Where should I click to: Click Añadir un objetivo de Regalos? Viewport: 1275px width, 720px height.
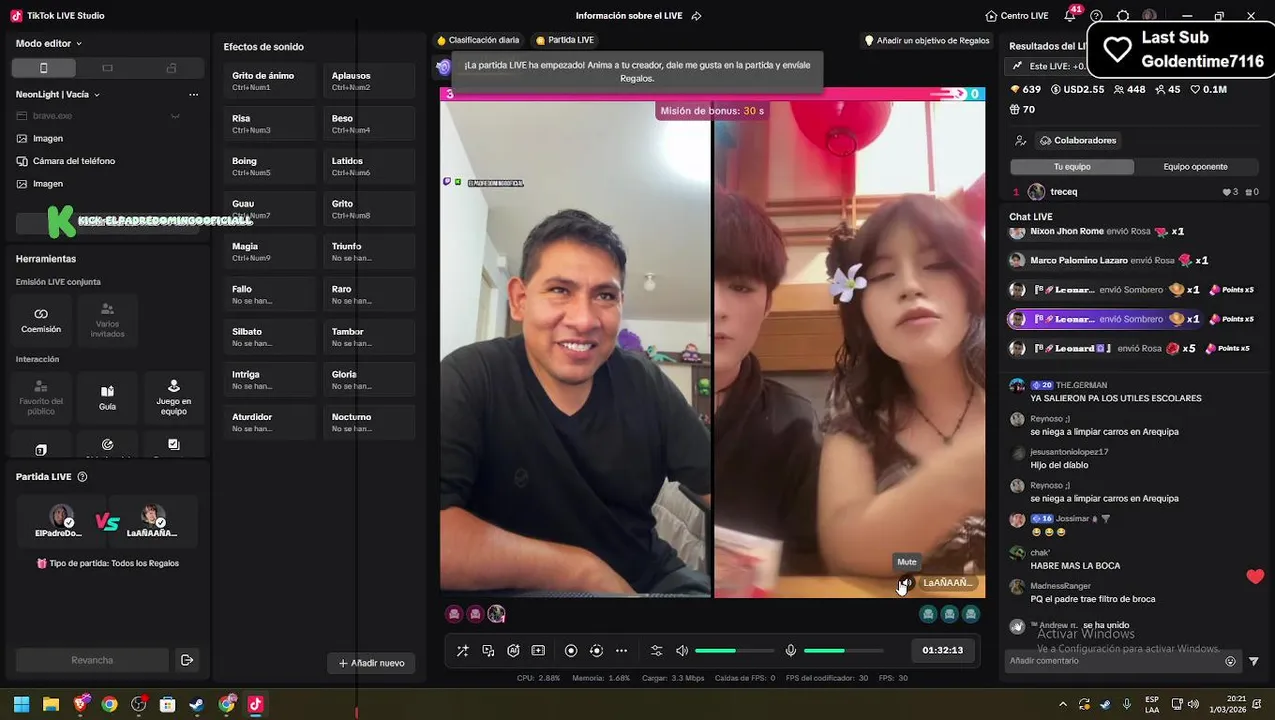coord(927,41)
